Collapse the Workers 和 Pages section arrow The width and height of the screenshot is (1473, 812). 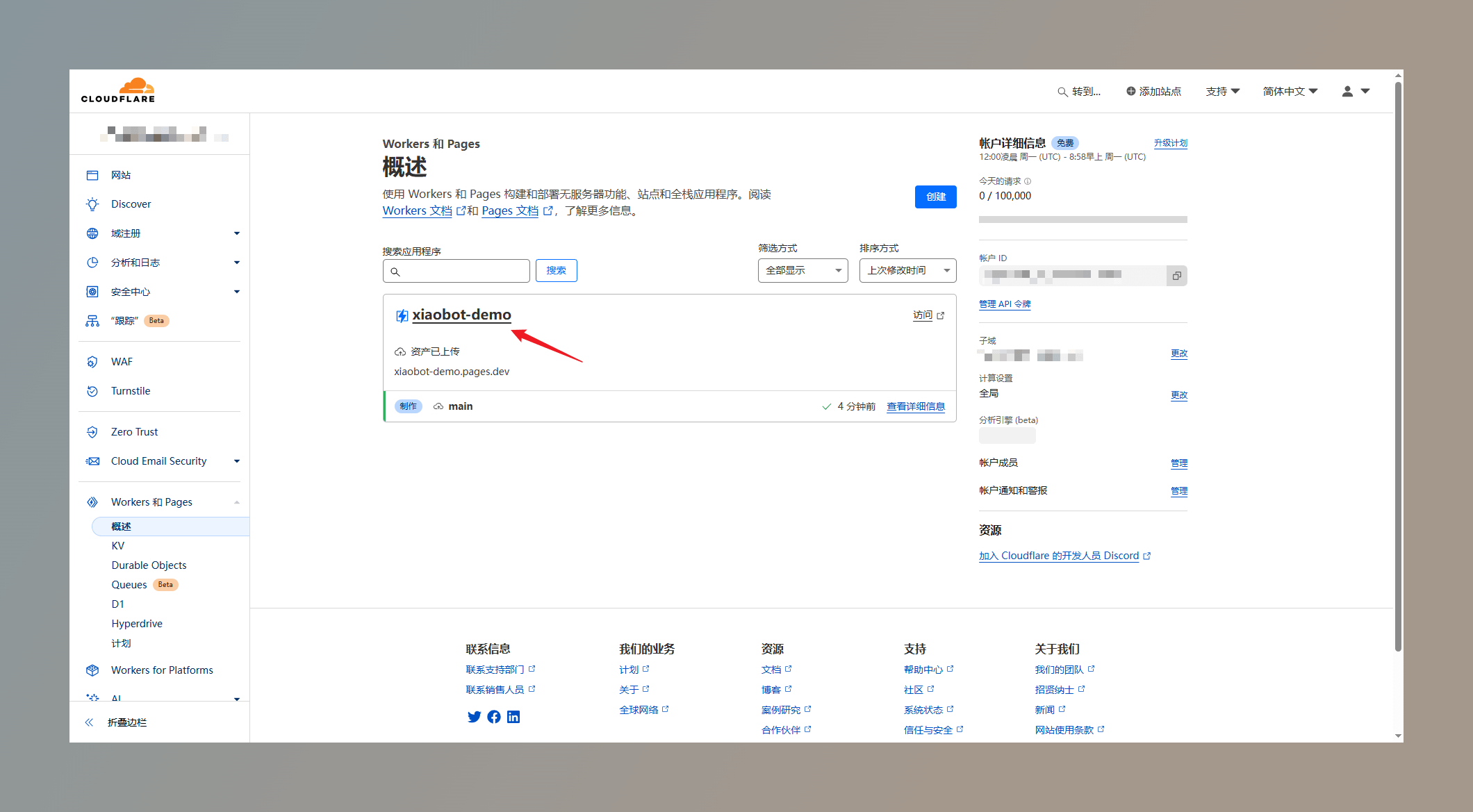coord(237,502)
